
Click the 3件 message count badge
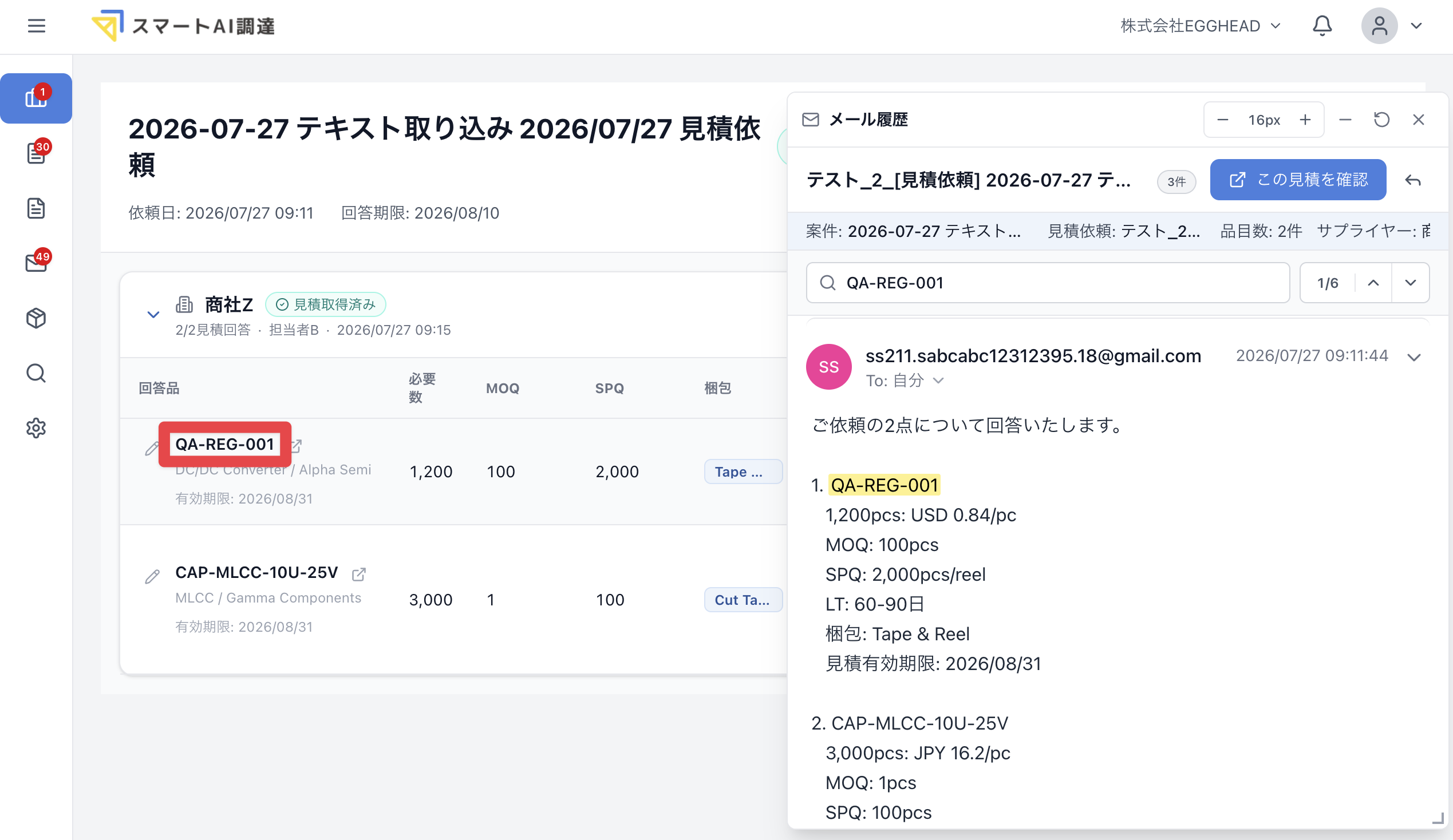(1176, 182)
